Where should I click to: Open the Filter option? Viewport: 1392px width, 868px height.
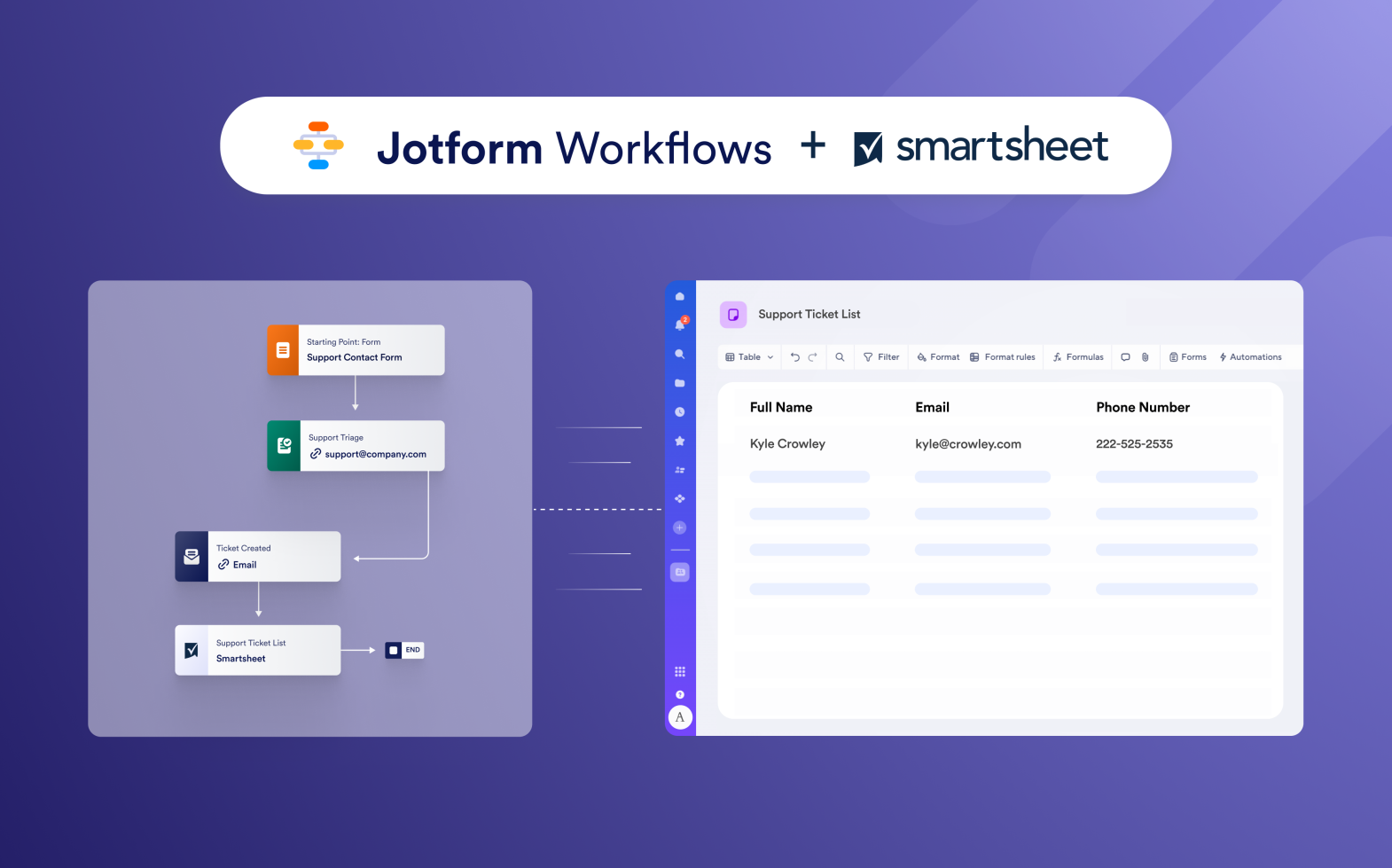(881, 357)
